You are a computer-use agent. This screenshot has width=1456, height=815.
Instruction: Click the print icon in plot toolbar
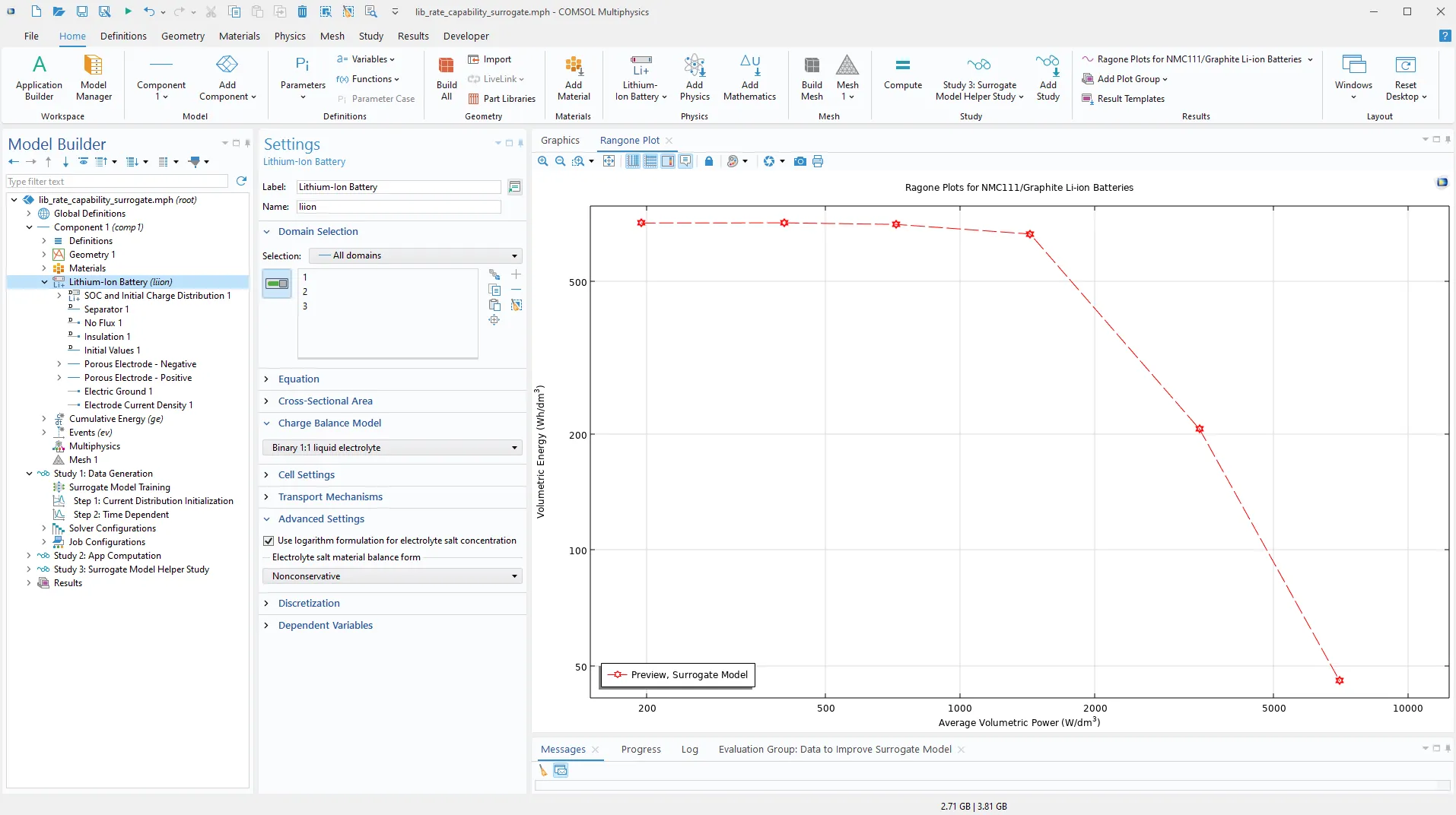tap(818, 161)
